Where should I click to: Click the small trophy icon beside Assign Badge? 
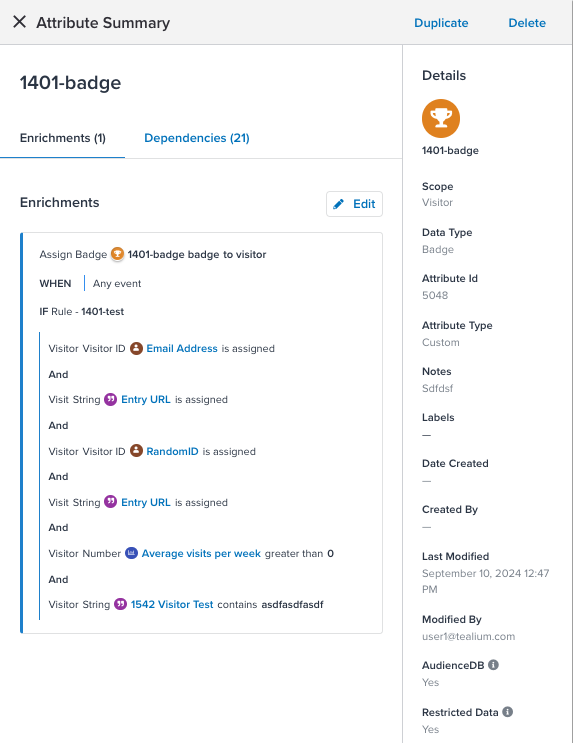tap(117, 254)
